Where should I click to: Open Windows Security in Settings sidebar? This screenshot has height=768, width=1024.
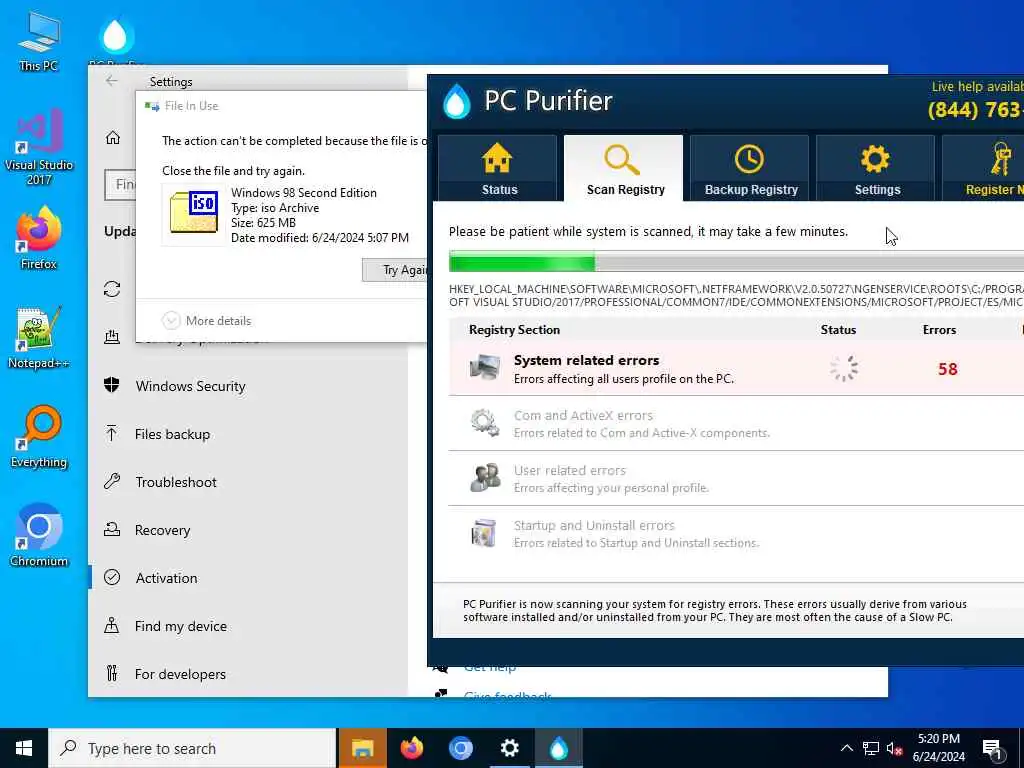tap(248, 386)
